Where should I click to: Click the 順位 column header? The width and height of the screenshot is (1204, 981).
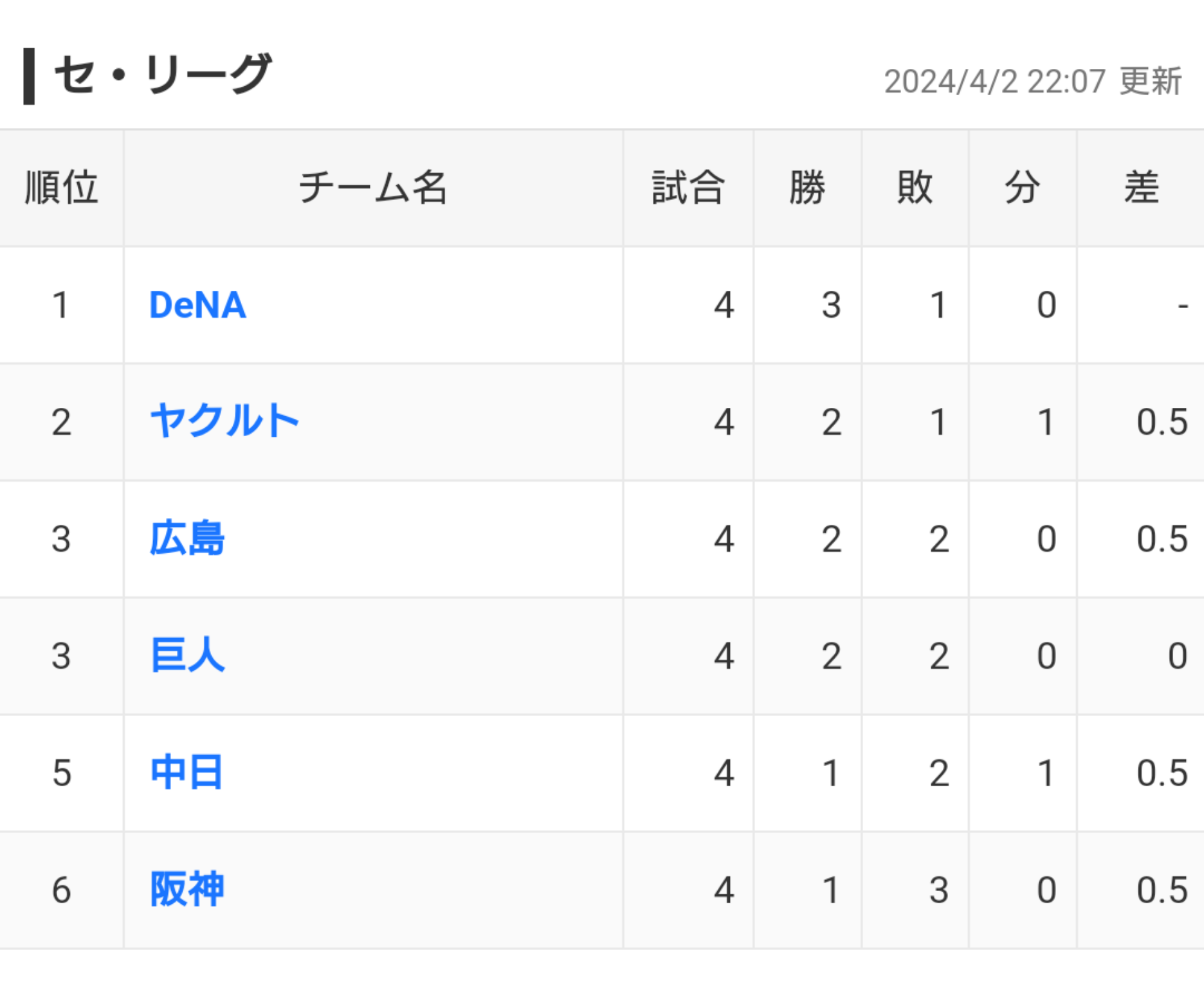click(x=61, y=188)
